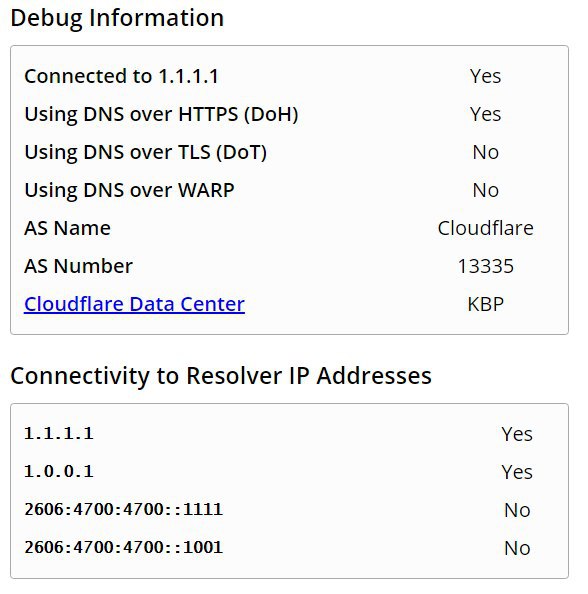The width and height of the screenshot is (588, 594).
Task: Select the Using DNS over TLS (DoT) label
Action: pos(145,152)
